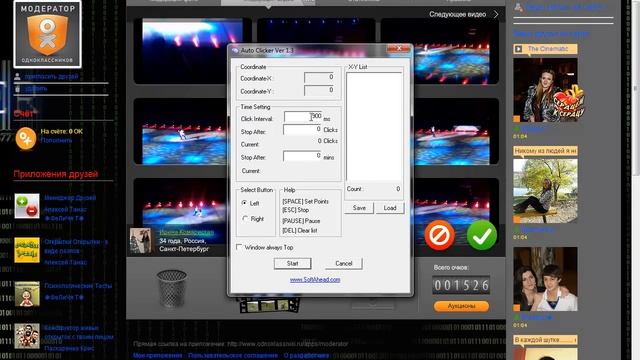This screenshot has width=640, height=360.
Task: Click the points counter 001526
Action: pos(461,285)
